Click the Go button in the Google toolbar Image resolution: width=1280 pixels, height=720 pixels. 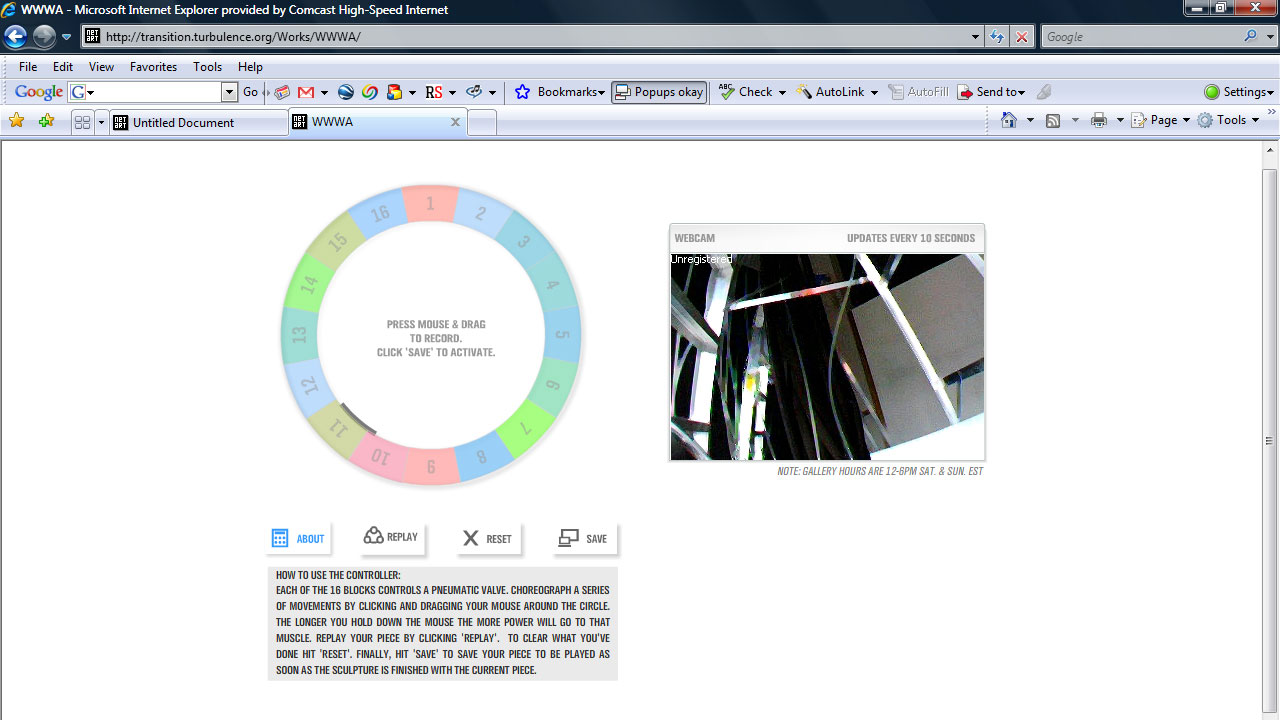pos(251,92)
